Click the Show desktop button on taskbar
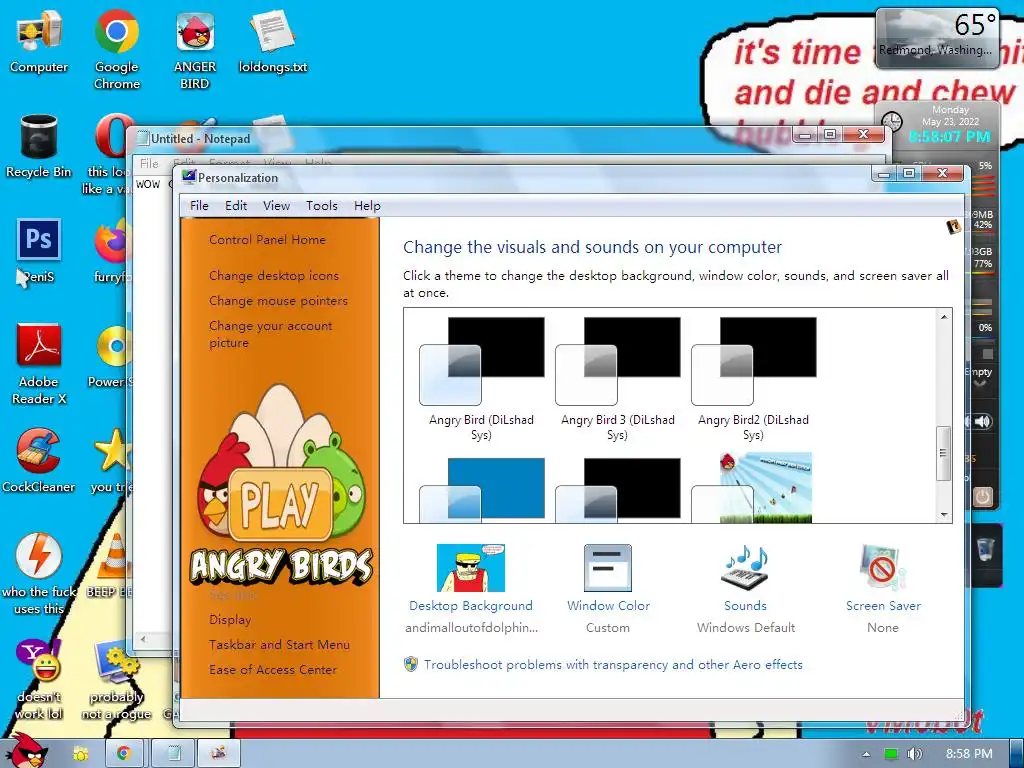Viewport: 1024px width, 768px height. (x=1016, y=753)
